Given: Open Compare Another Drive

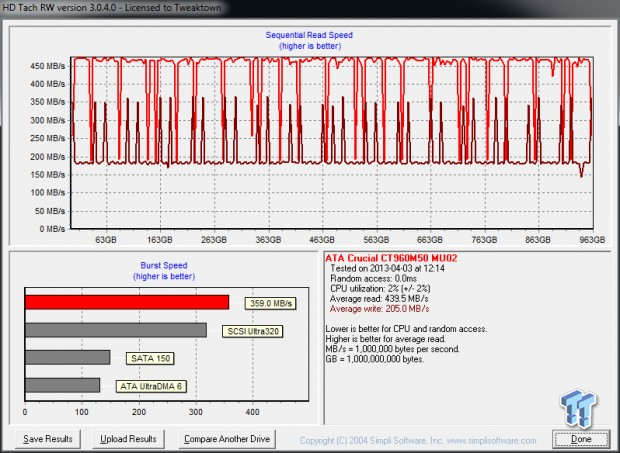Looking at the screenshot, I should pyautogui.click(x=227, y=439).
